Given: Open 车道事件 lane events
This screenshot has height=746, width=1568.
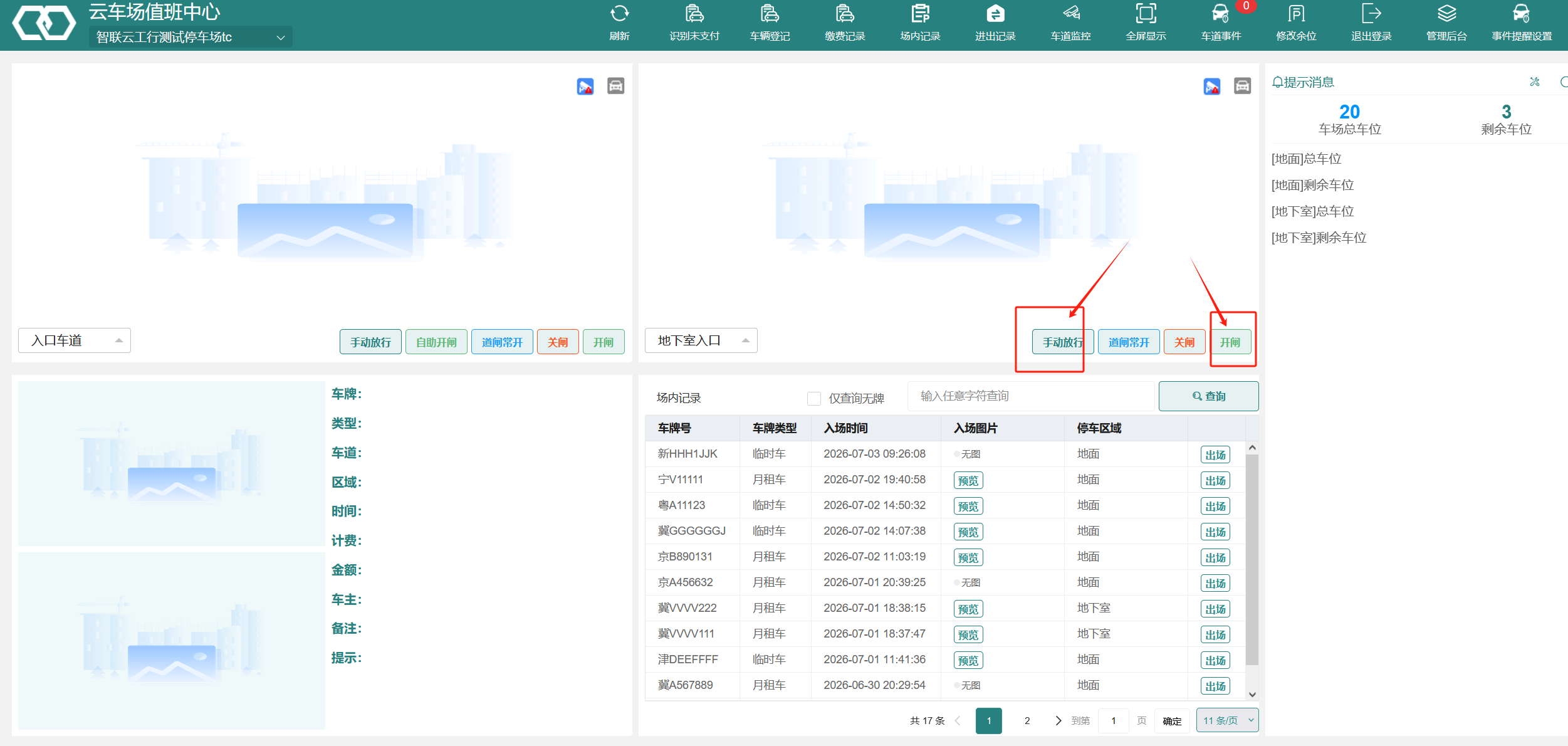Looking at the screenshot, I should [x=1221, y=23].
